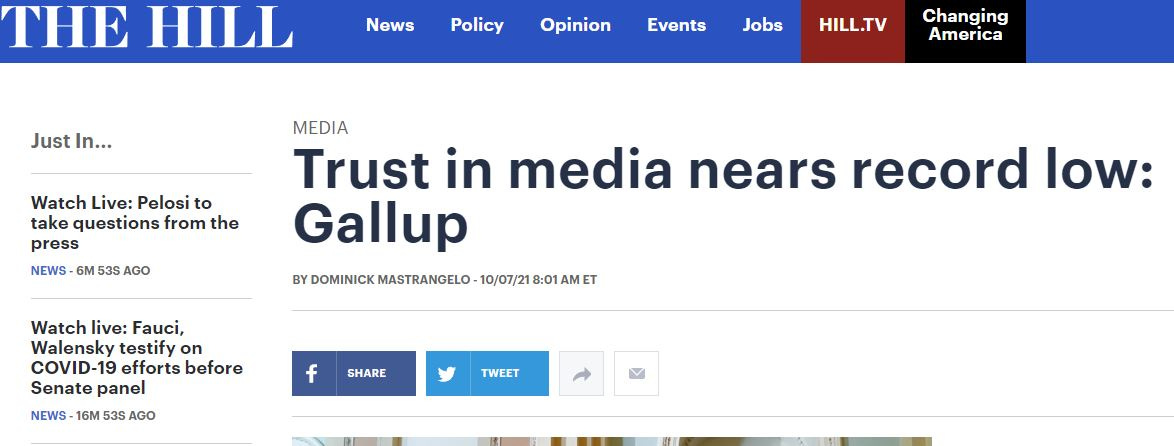Image resolution: width=1174 pixels, height=446 pixels.
Task: Select the Opinion tab
Action: (x=575, y=25)
